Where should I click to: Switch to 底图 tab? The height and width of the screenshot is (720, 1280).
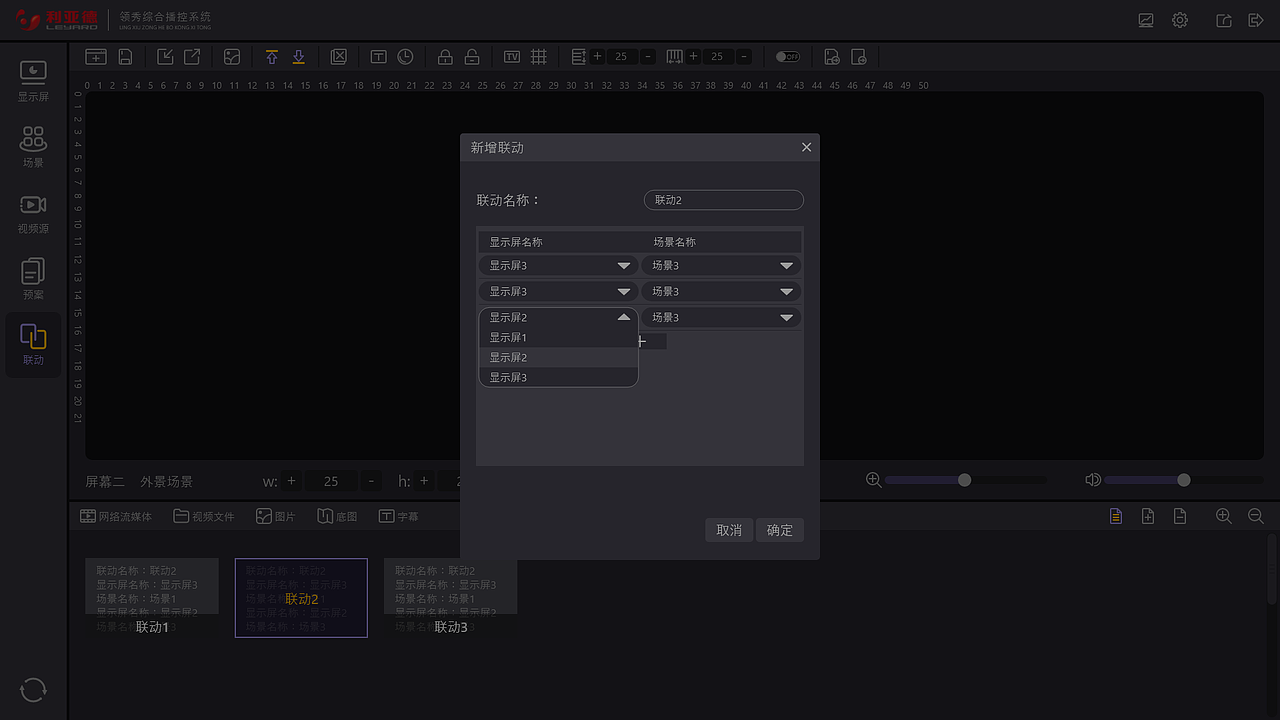338,517
